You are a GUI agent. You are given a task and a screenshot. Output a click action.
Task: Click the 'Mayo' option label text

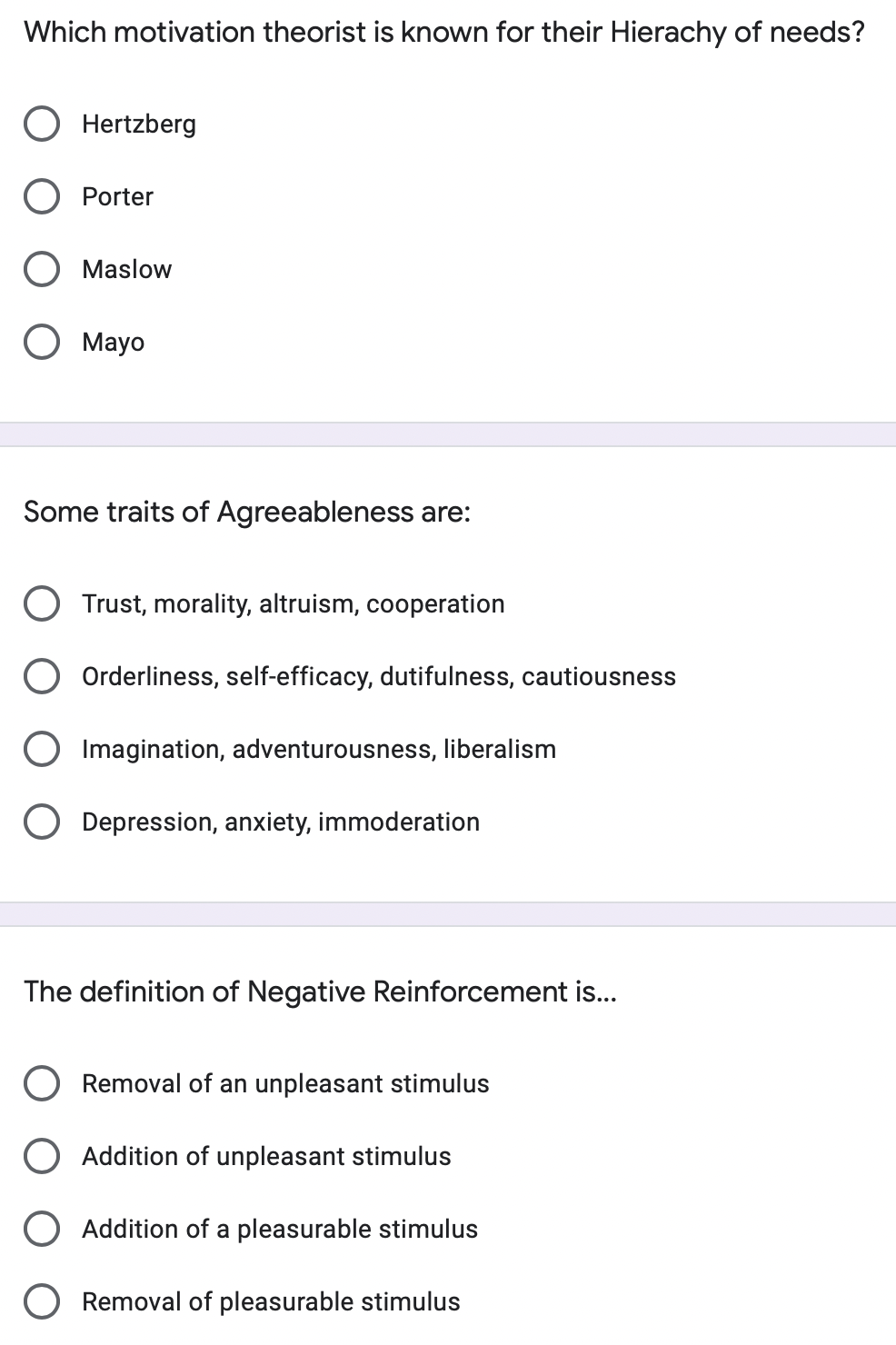[113, 342]
